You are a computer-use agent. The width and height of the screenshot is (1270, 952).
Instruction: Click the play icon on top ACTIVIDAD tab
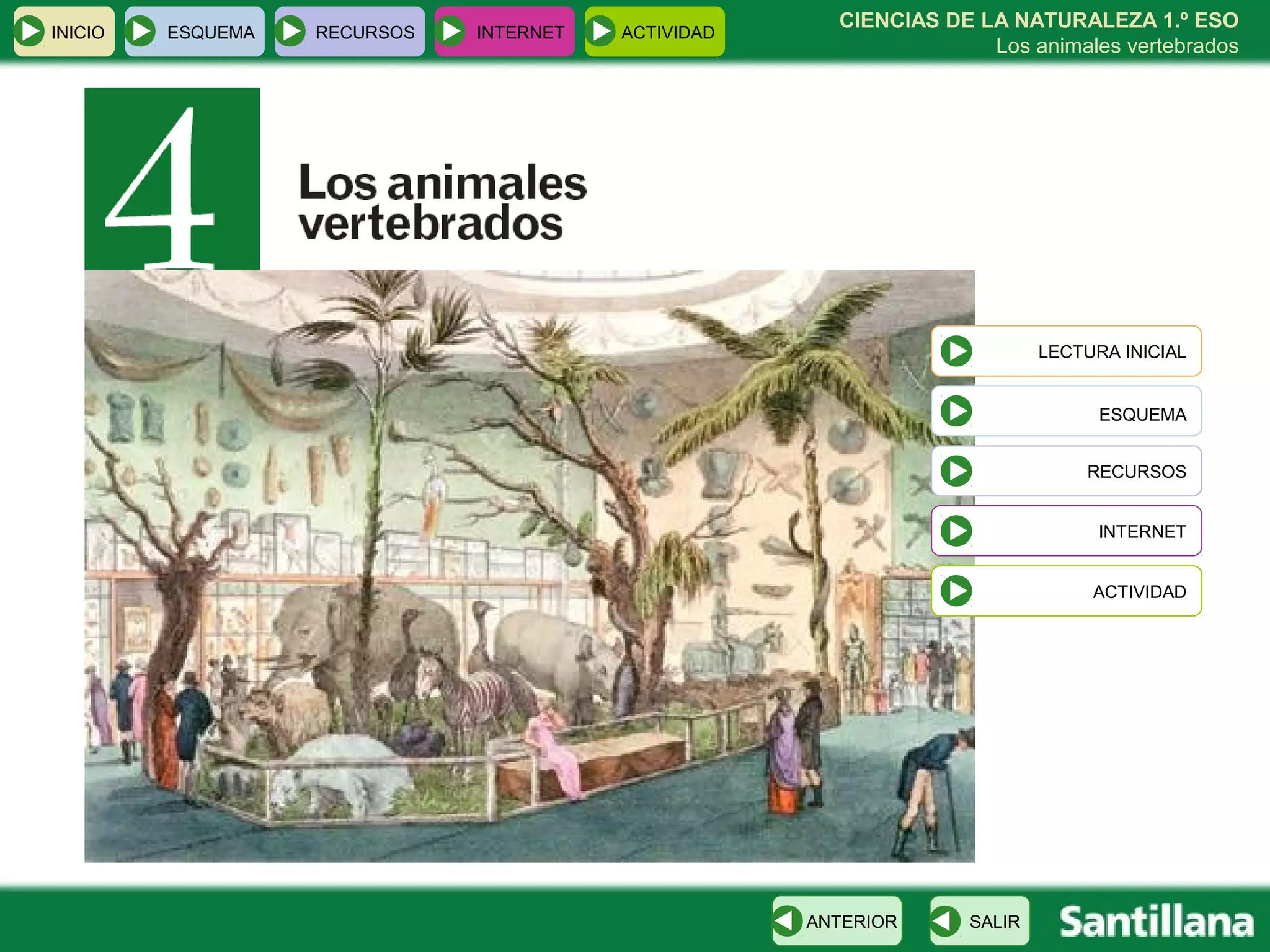[600, 32]
